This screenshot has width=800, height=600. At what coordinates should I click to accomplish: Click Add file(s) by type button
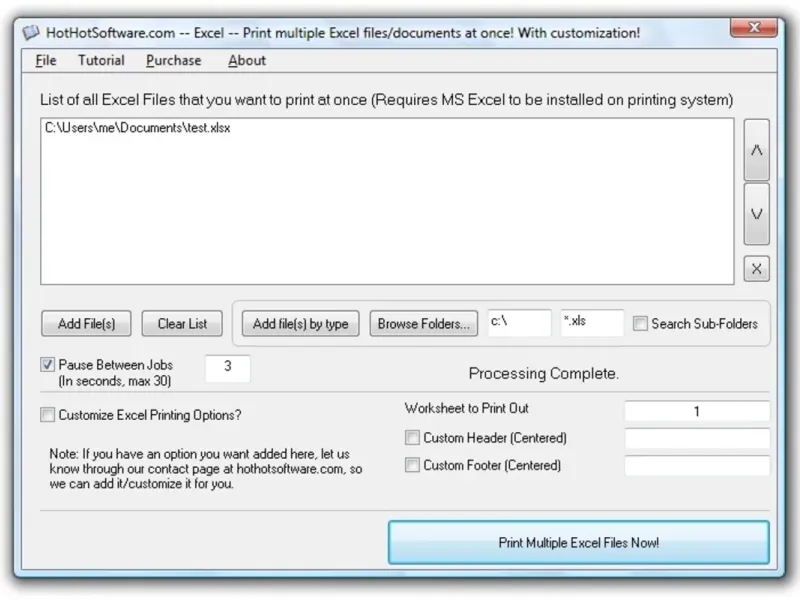point(301,323)
